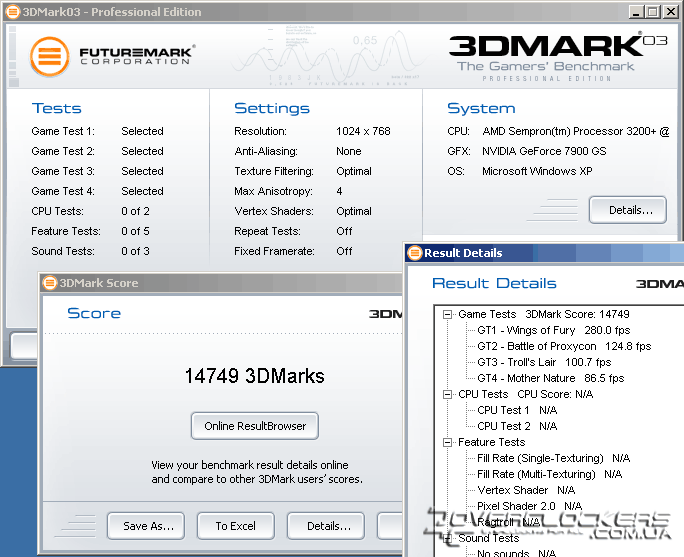Click the 3DMark Score window title icon

point(50,283)
